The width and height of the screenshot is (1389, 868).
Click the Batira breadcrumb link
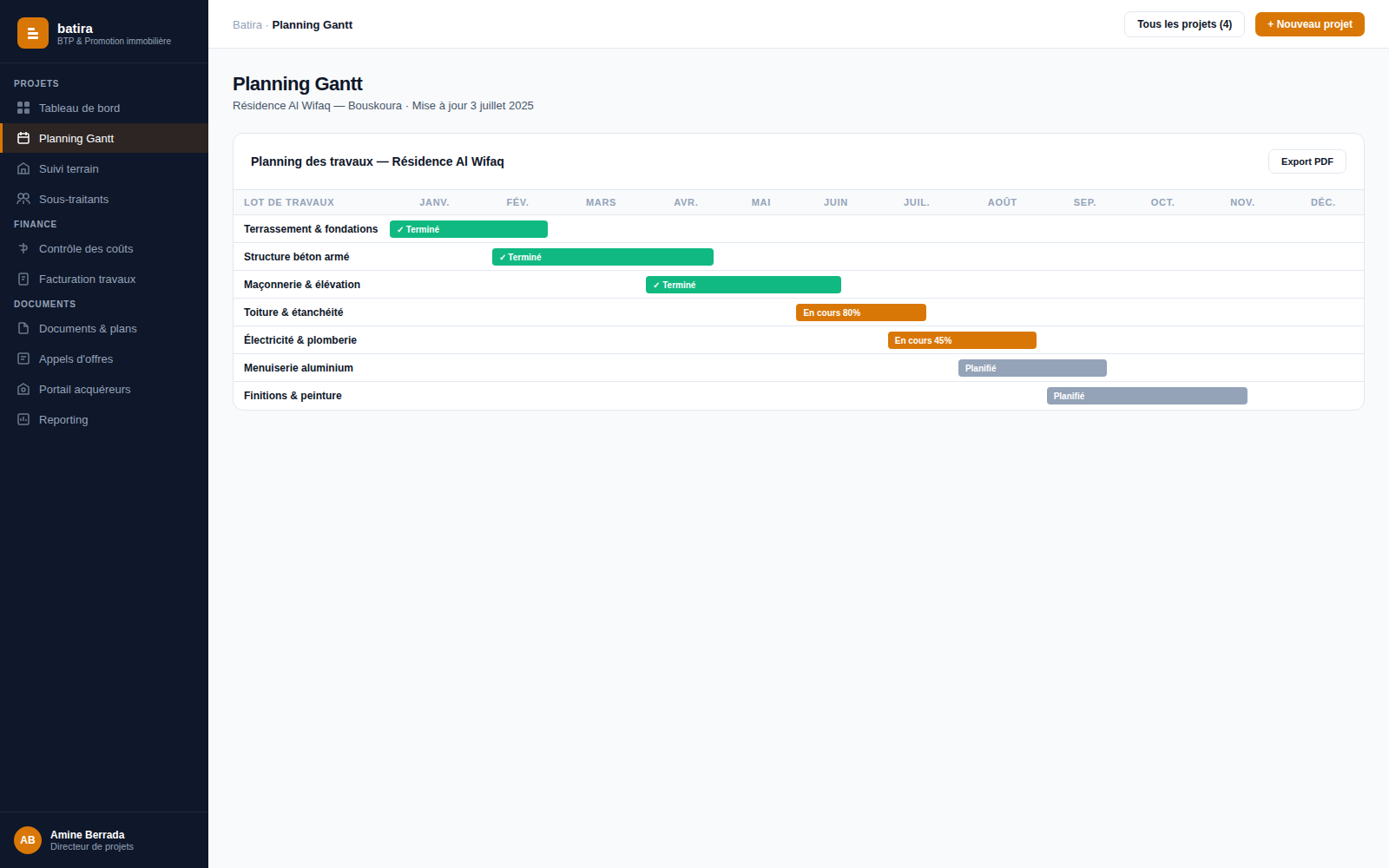coord(247,25)
